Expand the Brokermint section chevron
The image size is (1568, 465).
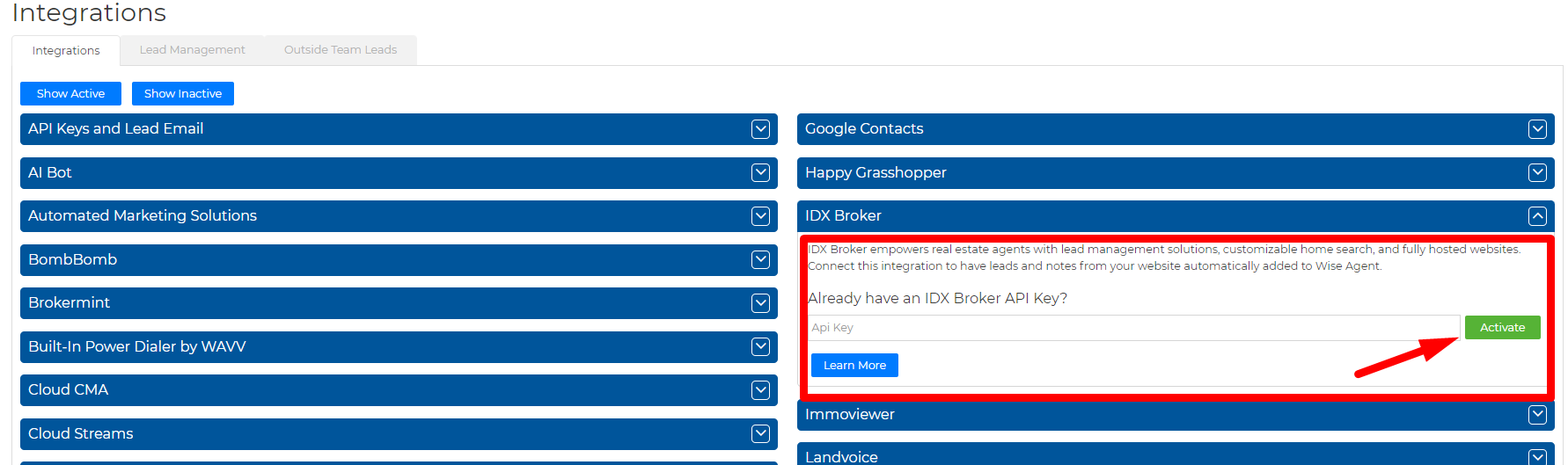point(760,303)
